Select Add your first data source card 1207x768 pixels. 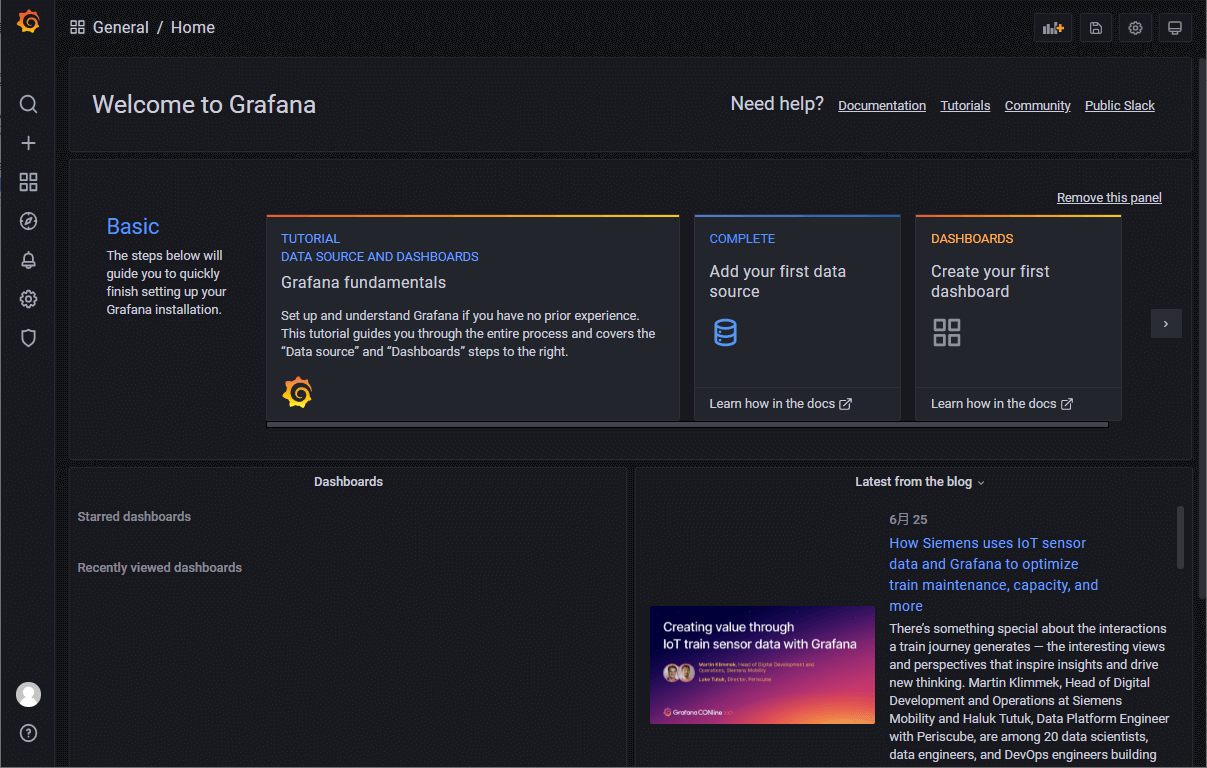(797, 318)
